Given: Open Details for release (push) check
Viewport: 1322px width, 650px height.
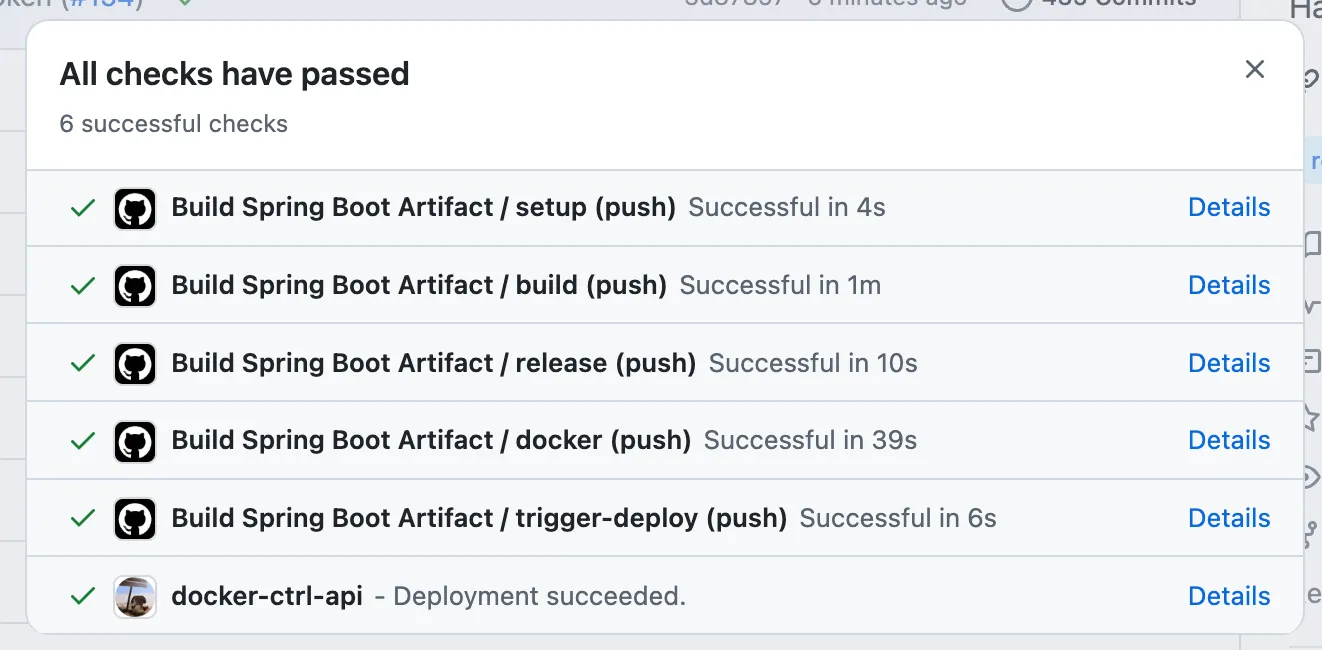Looking at the screenshot, I should point(1229,363).
